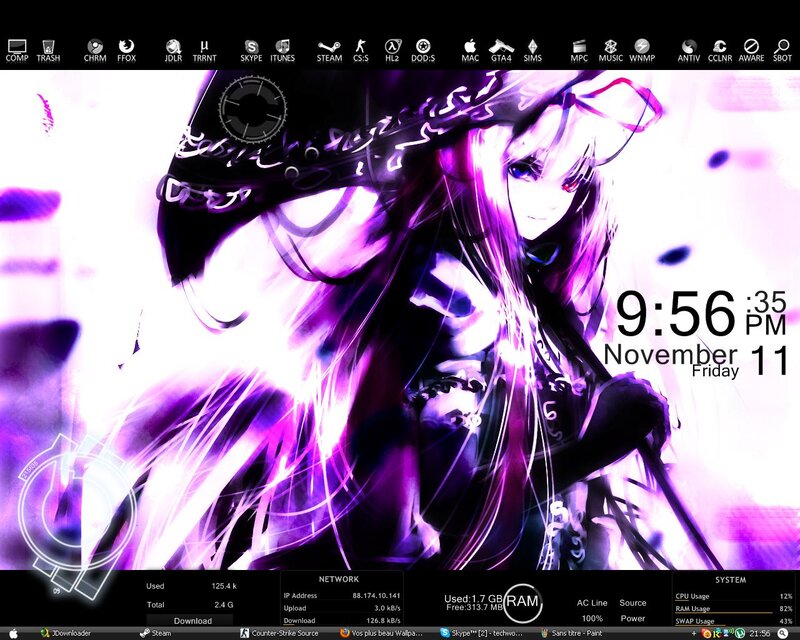The width and height of the screenshot is (800, 640).
Task: Launch CCleaner via CCLNR icon
Action: coord(719,51)
